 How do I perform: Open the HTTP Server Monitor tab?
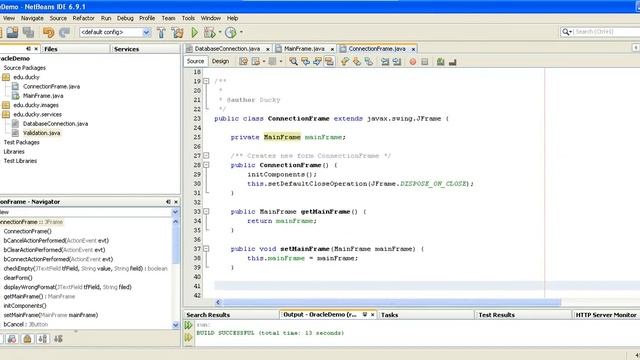pyautogui.click(x=606, y=315)
